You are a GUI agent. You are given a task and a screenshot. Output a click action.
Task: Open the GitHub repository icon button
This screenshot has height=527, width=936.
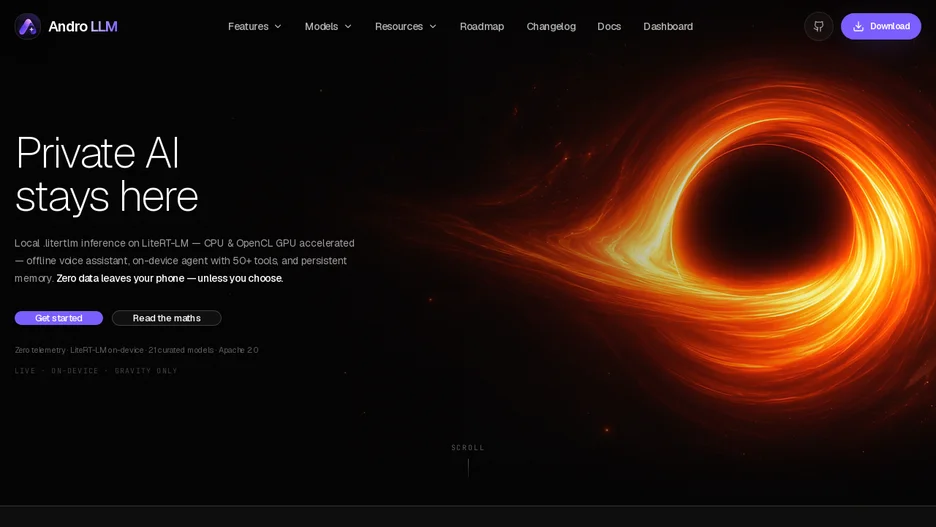click(x=818, y=26)
